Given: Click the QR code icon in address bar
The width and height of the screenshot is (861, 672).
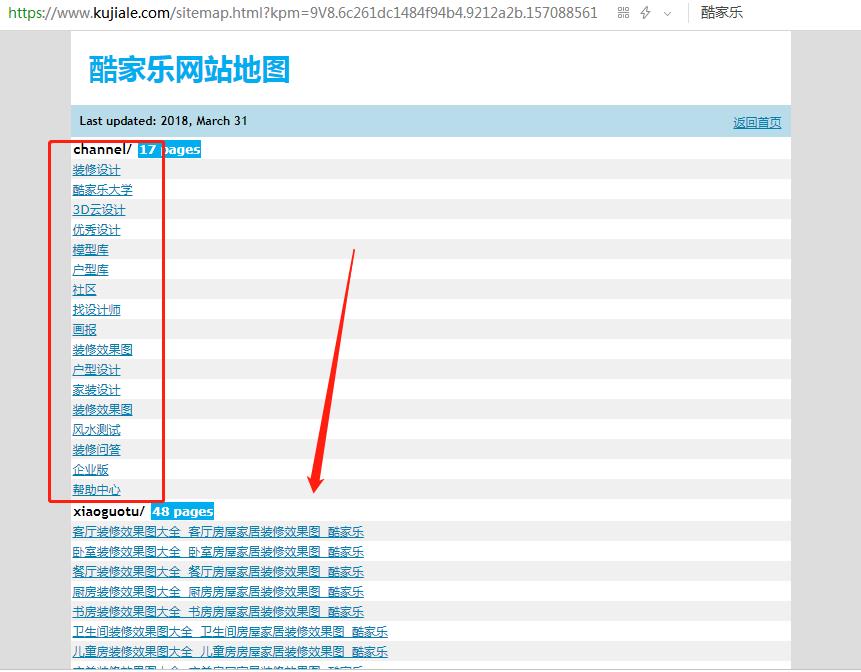Looking at the screenshot, I should click(x=623, y=13).
